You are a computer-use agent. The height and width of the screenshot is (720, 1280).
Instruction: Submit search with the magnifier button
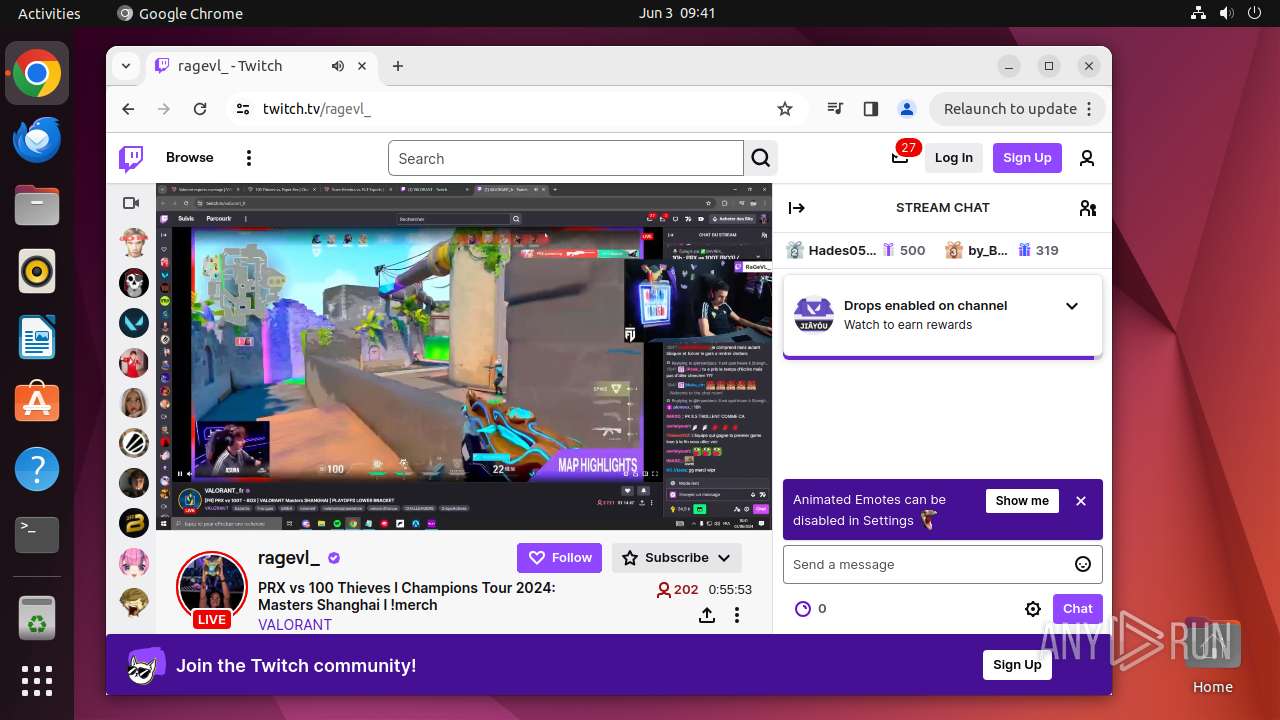[x=761, y=158]
